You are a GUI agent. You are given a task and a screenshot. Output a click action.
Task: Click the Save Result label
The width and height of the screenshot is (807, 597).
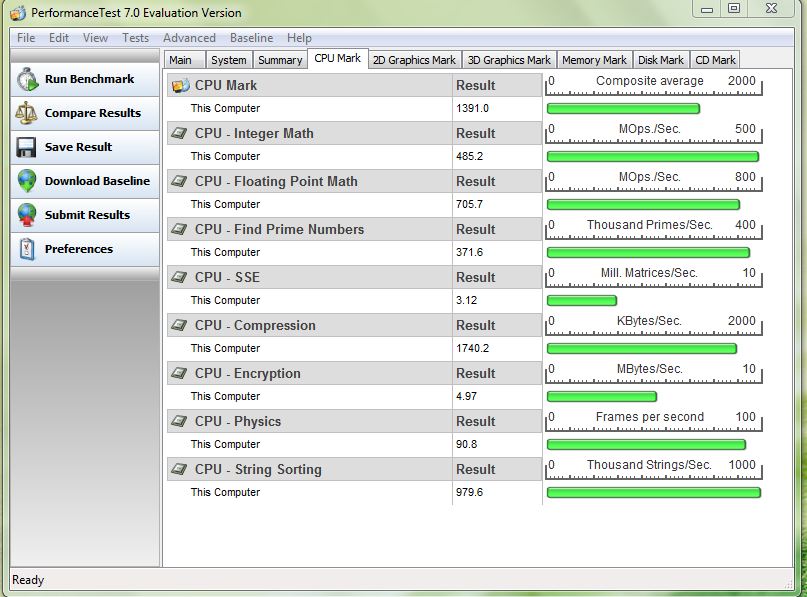(78, 147)
